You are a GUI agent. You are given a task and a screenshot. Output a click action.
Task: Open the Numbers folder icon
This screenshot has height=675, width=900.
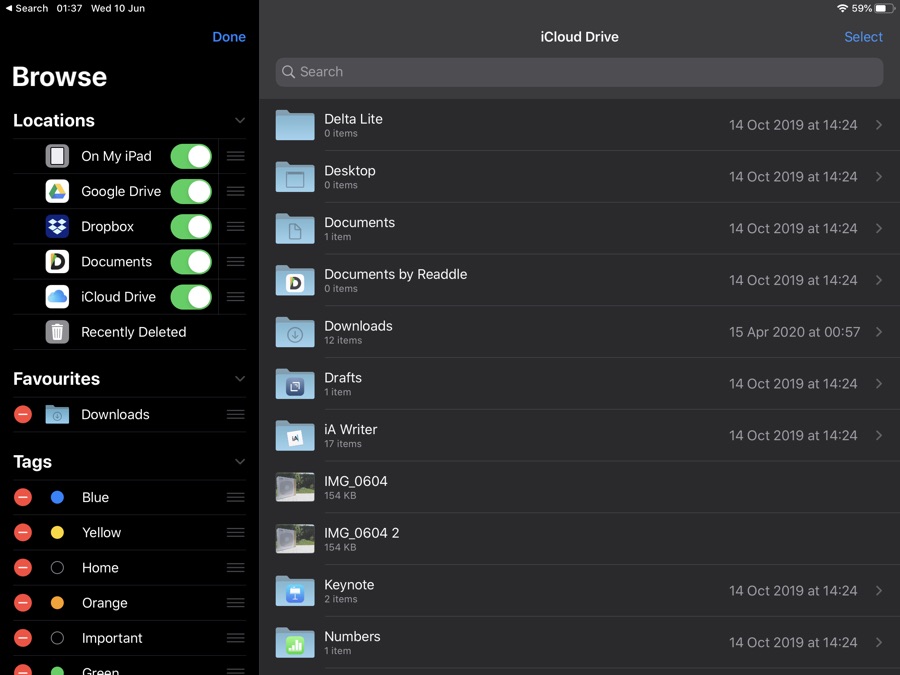pyautogui.click(x=295, y=642)
